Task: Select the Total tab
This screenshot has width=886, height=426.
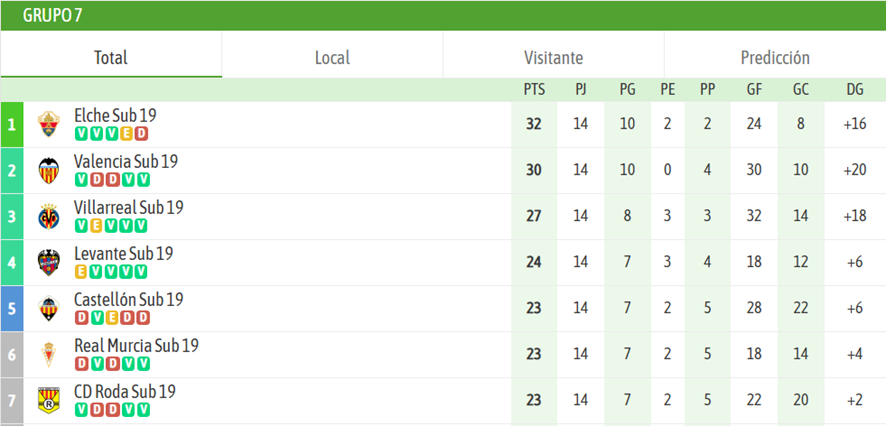Action: pyautogui.click(x=111, y=57)
